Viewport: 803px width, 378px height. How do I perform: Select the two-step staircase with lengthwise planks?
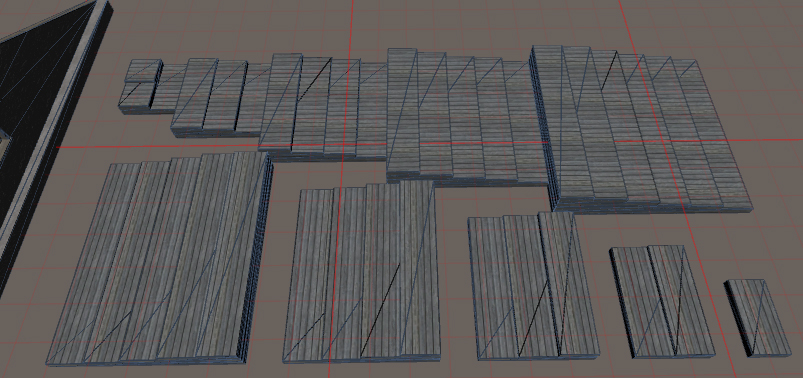tap(662, 301)
